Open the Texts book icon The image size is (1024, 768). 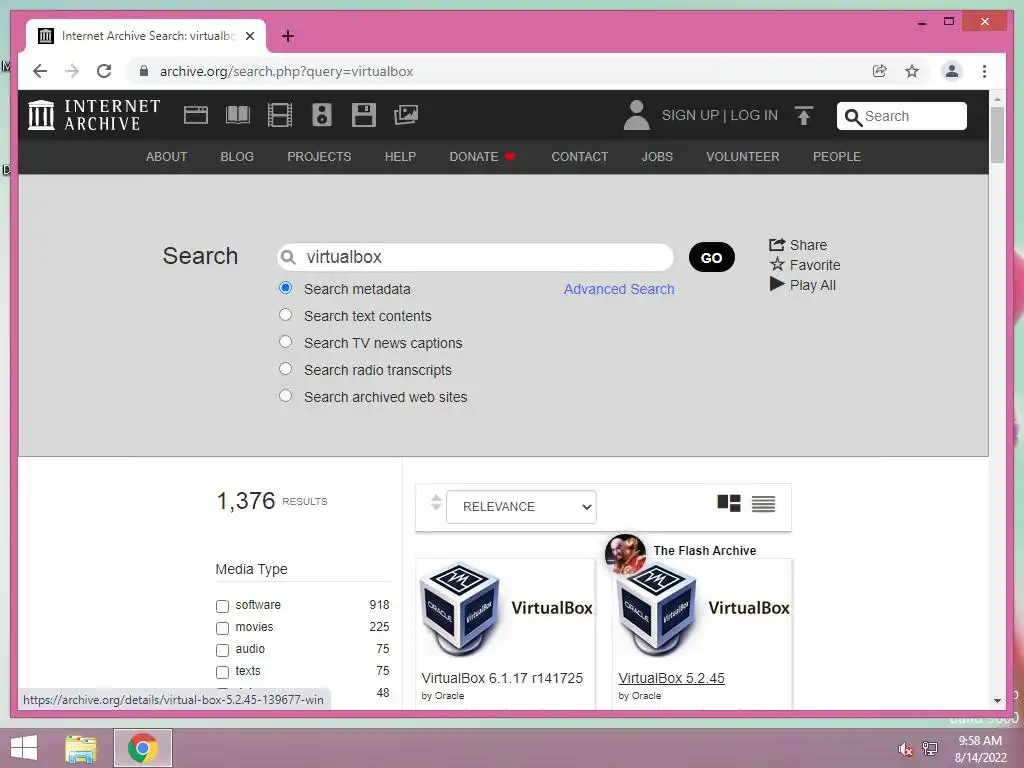coord(238,115)
